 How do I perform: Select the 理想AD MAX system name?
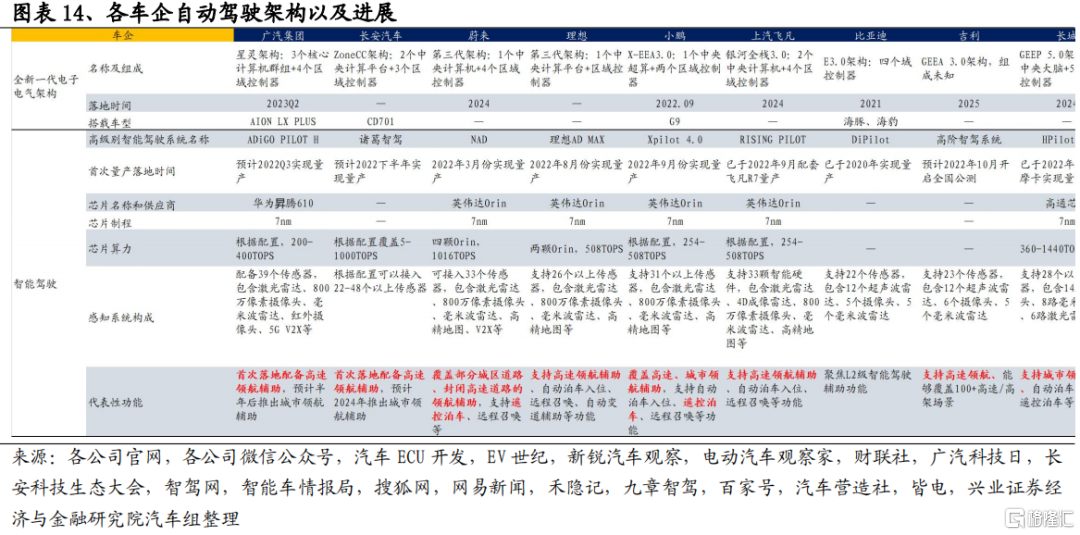[577, 140]
